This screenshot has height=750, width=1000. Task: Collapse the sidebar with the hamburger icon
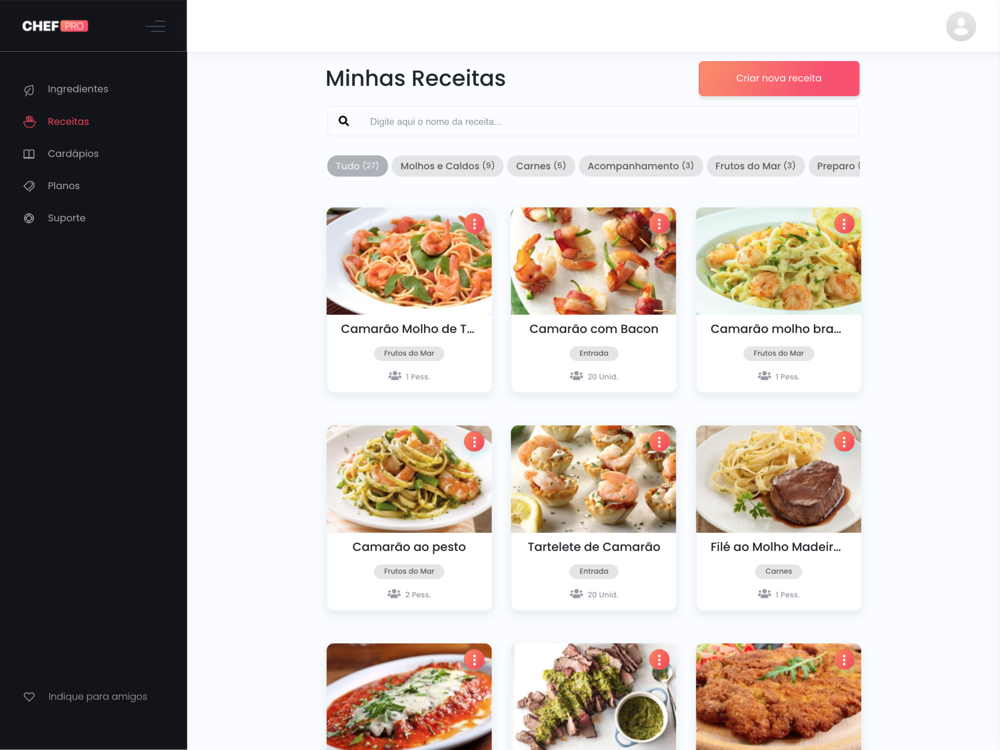[156, 26]
